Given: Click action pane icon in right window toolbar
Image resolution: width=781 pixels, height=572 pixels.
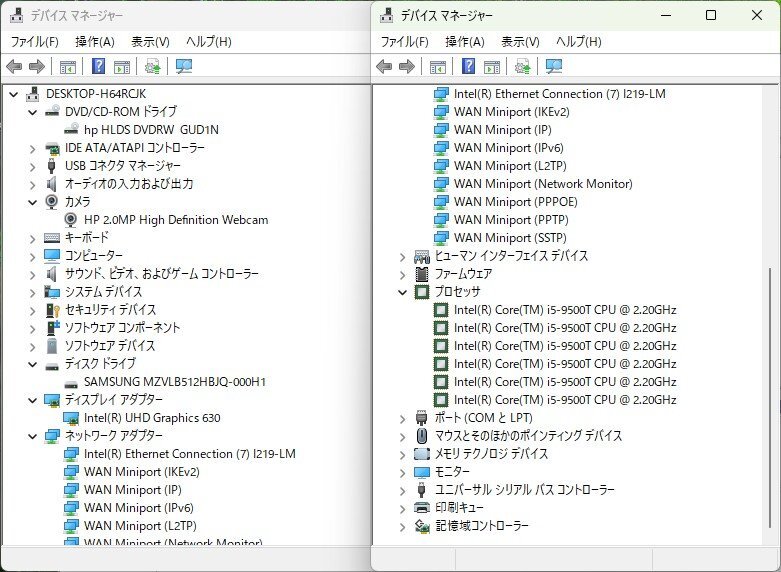Looking at the screenshot, I should (x=492, y=66).
